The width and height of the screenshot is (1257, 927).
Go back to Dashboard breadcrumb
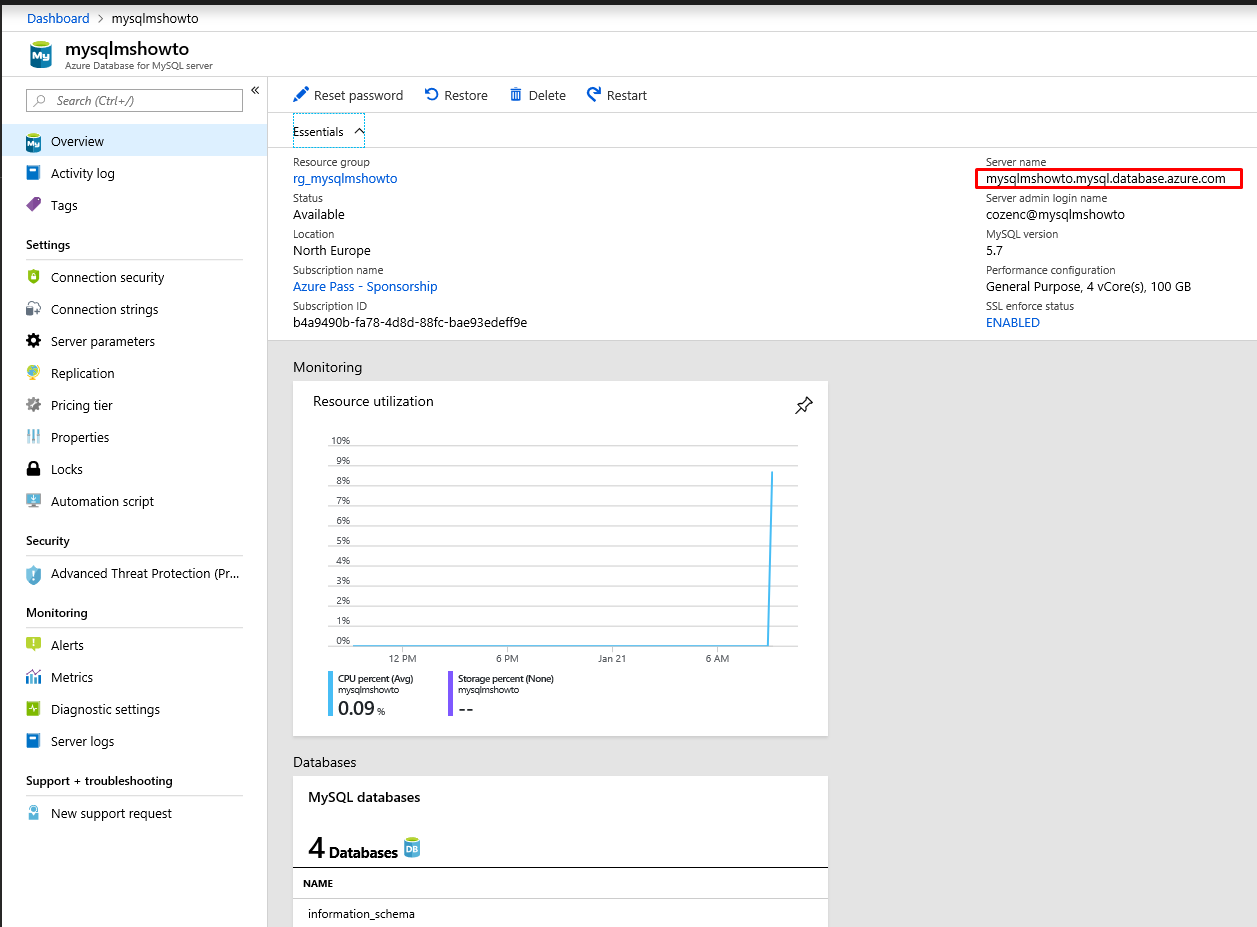click(x=58, y=18)
